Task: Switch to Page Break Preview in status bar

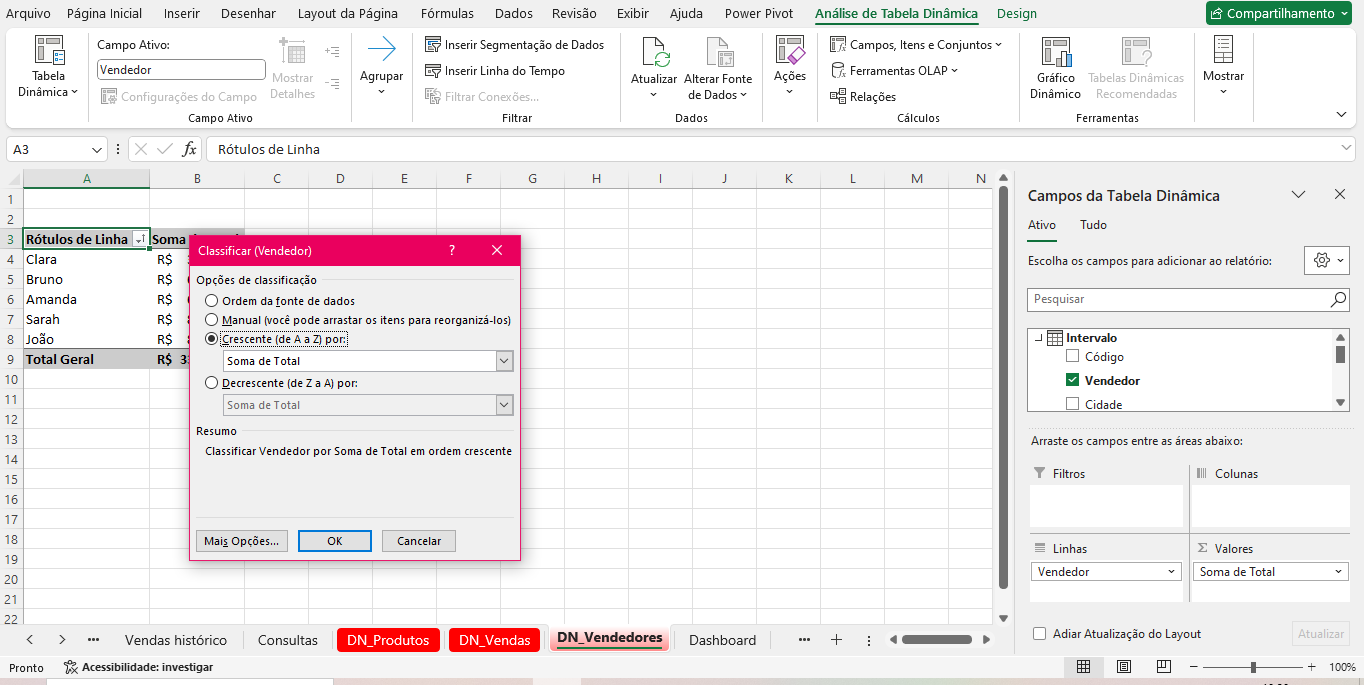Action: tap(1164, 667)
